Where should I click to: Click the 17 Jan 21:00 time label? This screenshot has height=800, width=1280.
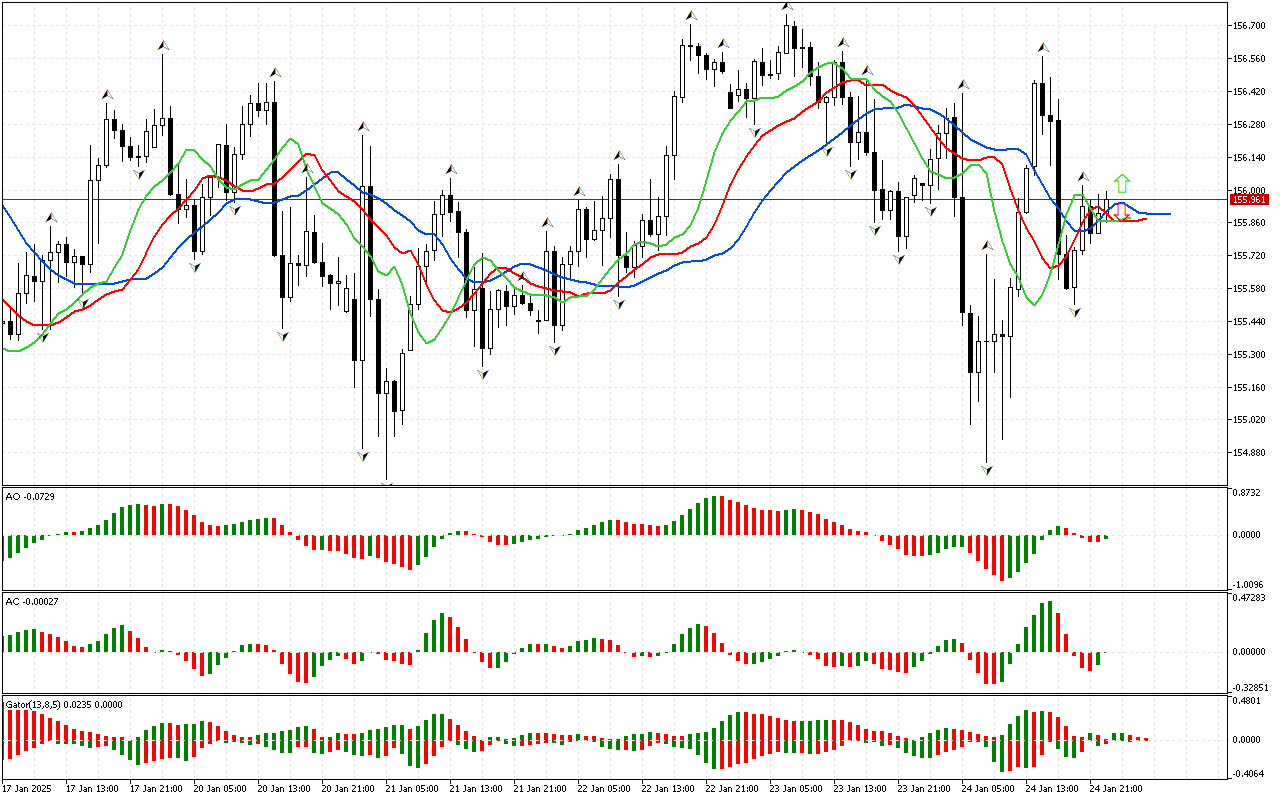[x=154, y=789]
